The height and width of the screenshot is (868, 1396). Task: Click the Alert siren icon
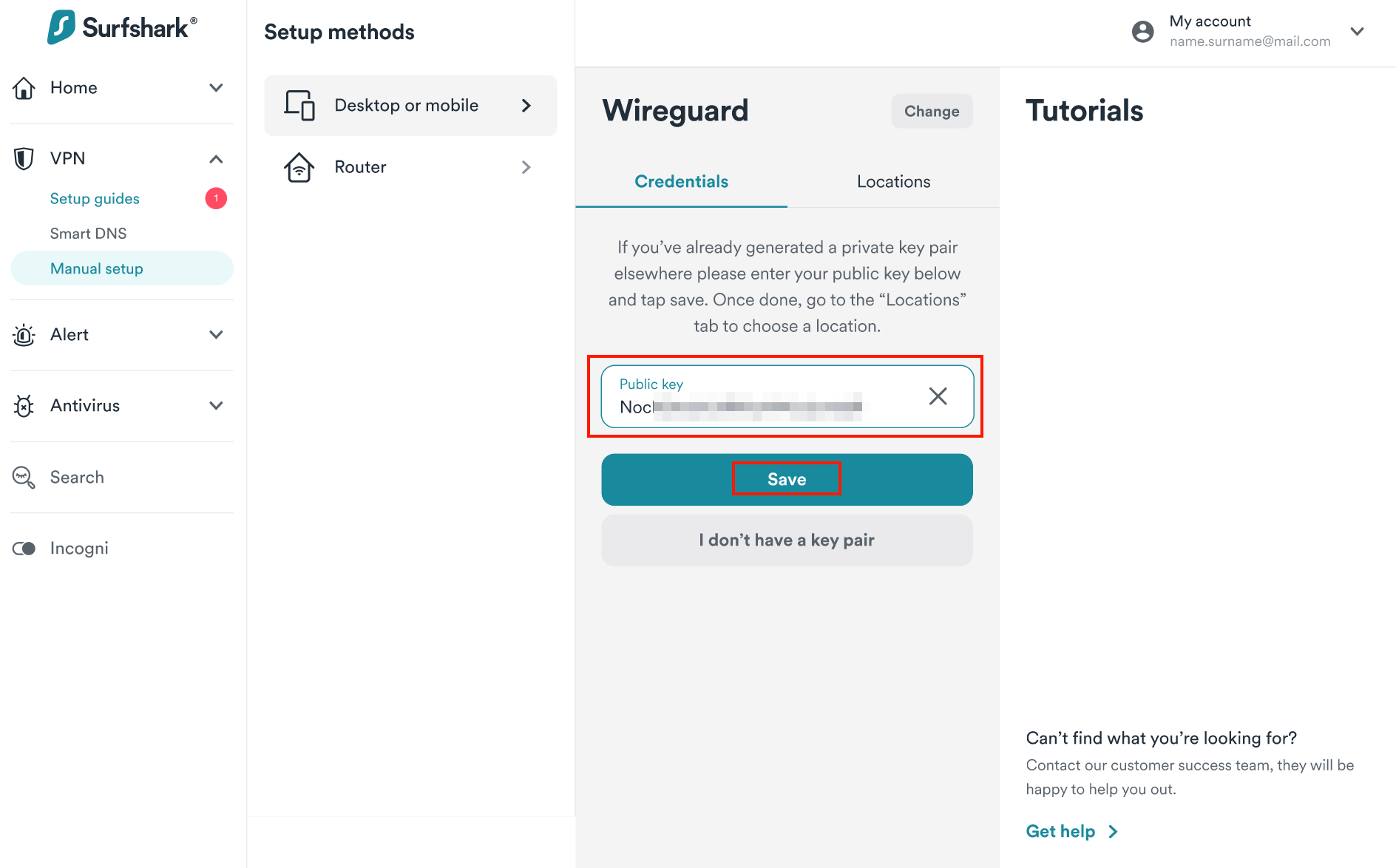coord(24,335)
